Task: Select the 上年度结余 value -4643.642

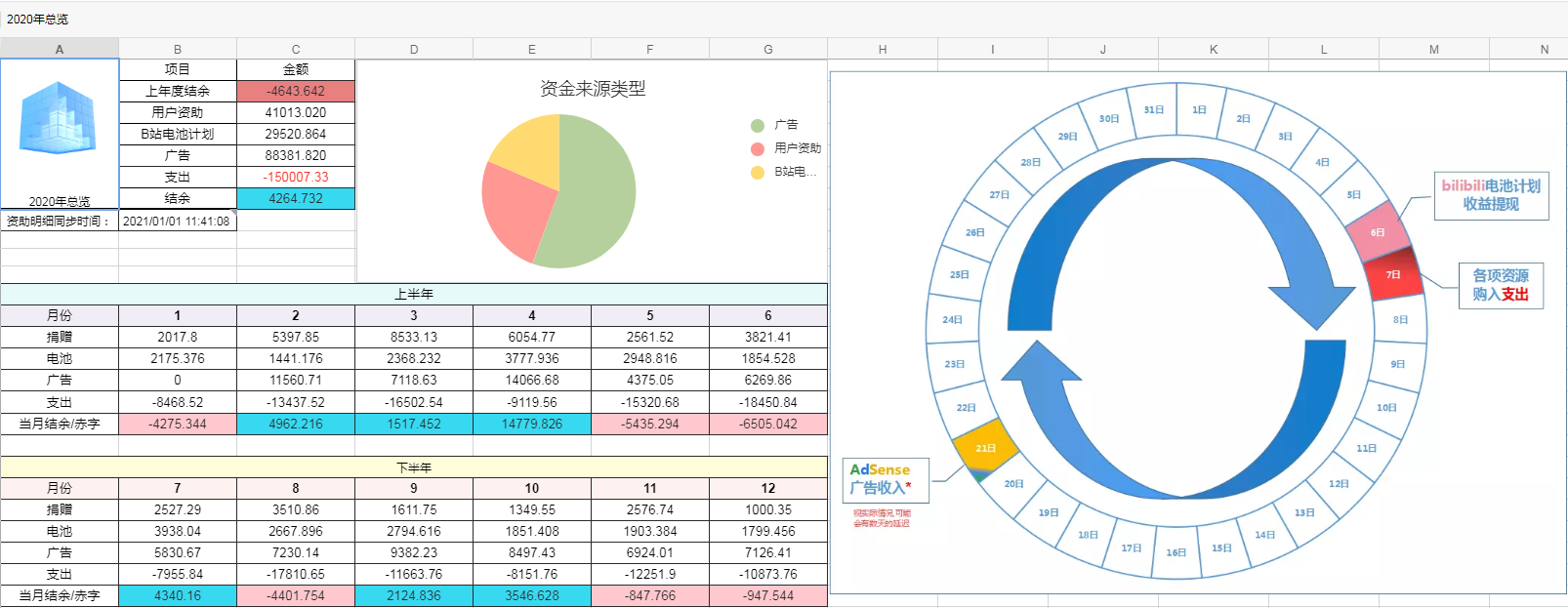Action: point(296,91)
